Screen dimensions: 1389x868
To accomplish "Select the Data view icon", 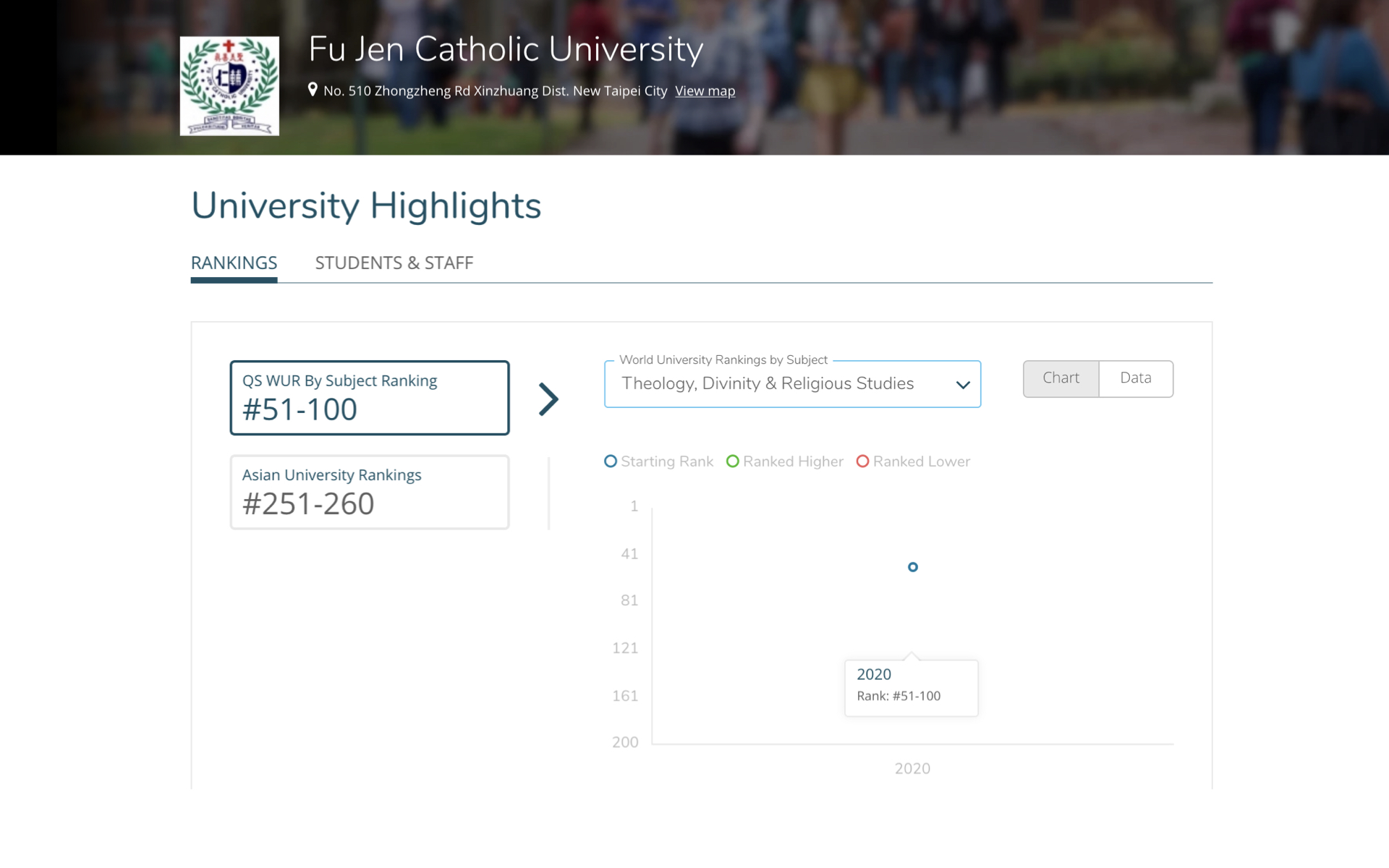I will tap(1135, 378).
